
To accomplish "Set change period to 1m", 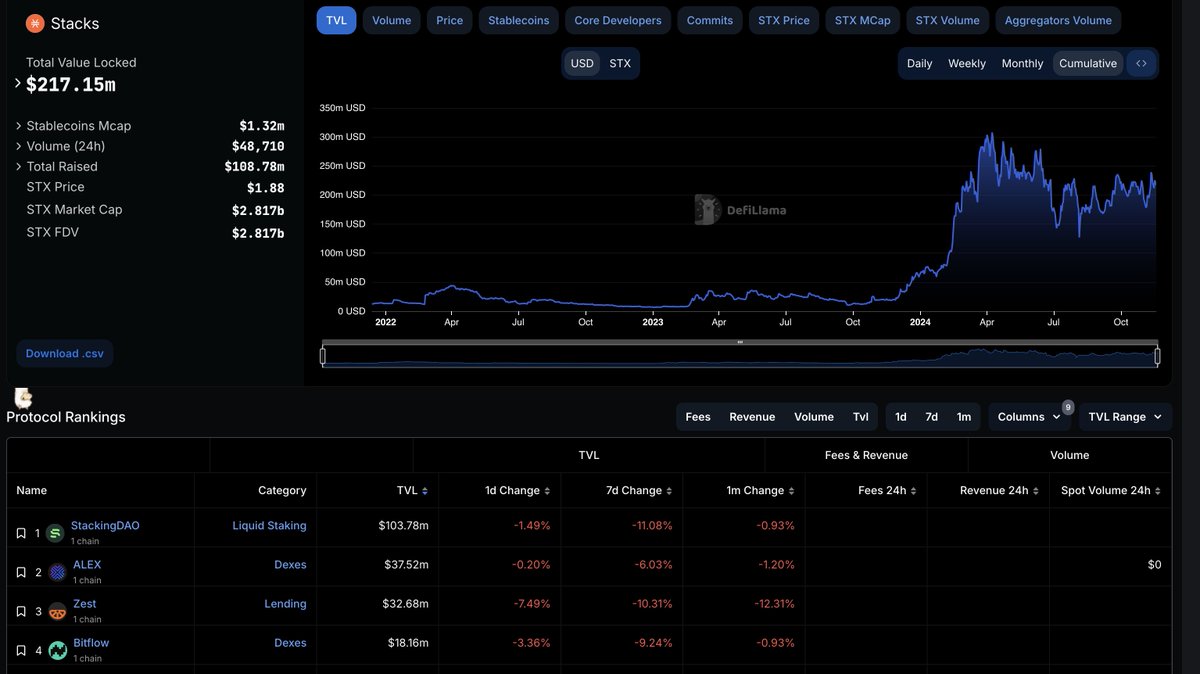I will [x=964, y=417].
